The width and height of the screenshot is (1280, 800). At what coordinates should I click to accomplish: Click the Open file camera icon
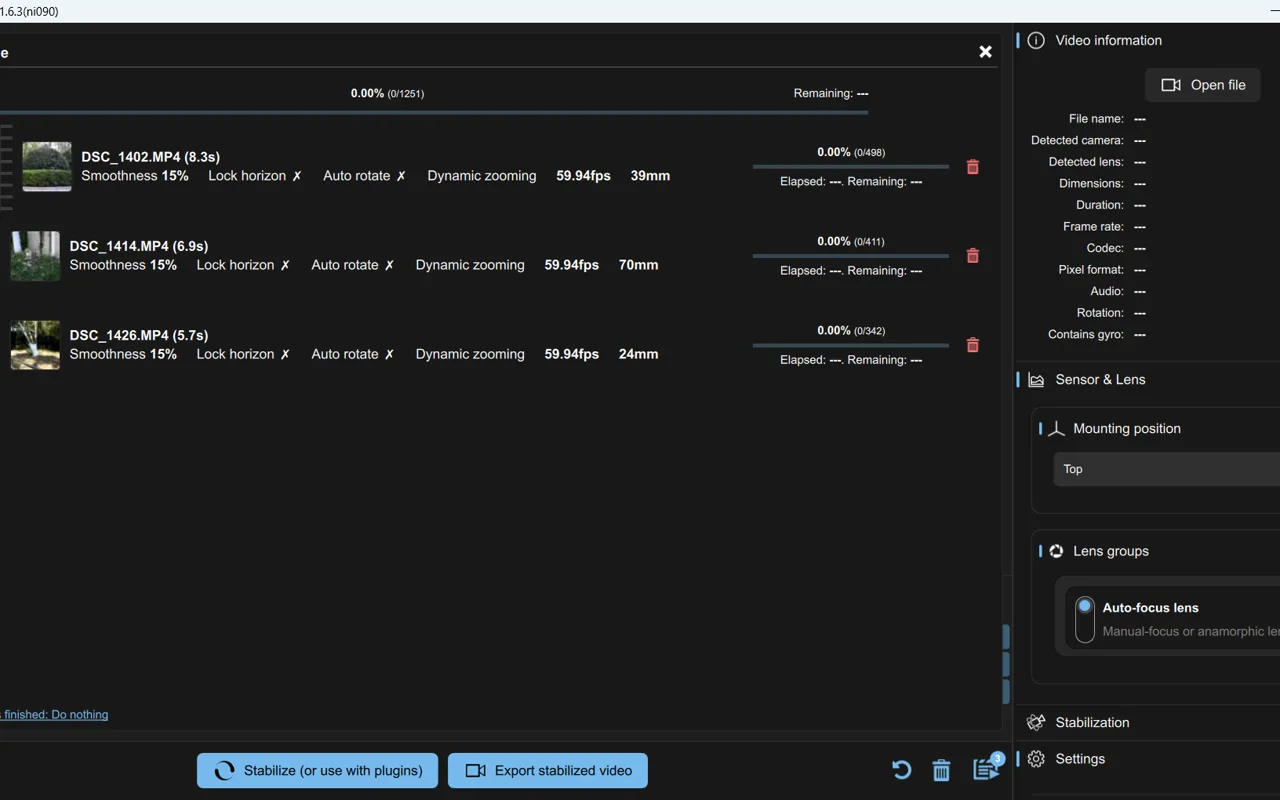1171,85
